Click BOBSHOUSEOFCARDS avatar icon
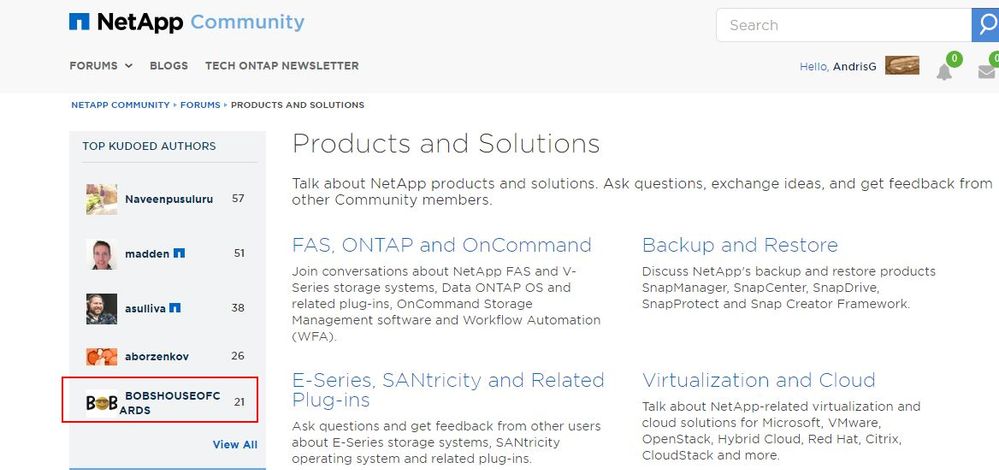Image resolution: width=999 pixels, height=470 pixels. point(101,402)
